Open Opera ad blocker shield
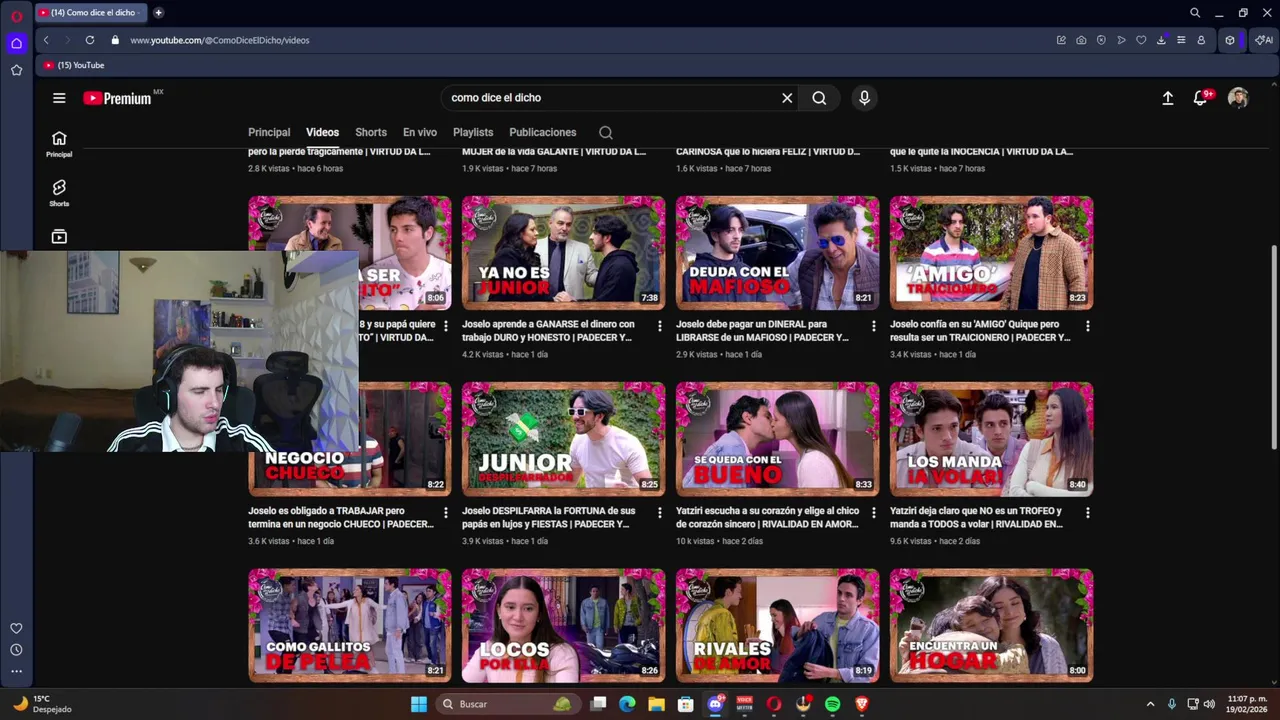The image size is (1280, 720). pos(1101,40)
